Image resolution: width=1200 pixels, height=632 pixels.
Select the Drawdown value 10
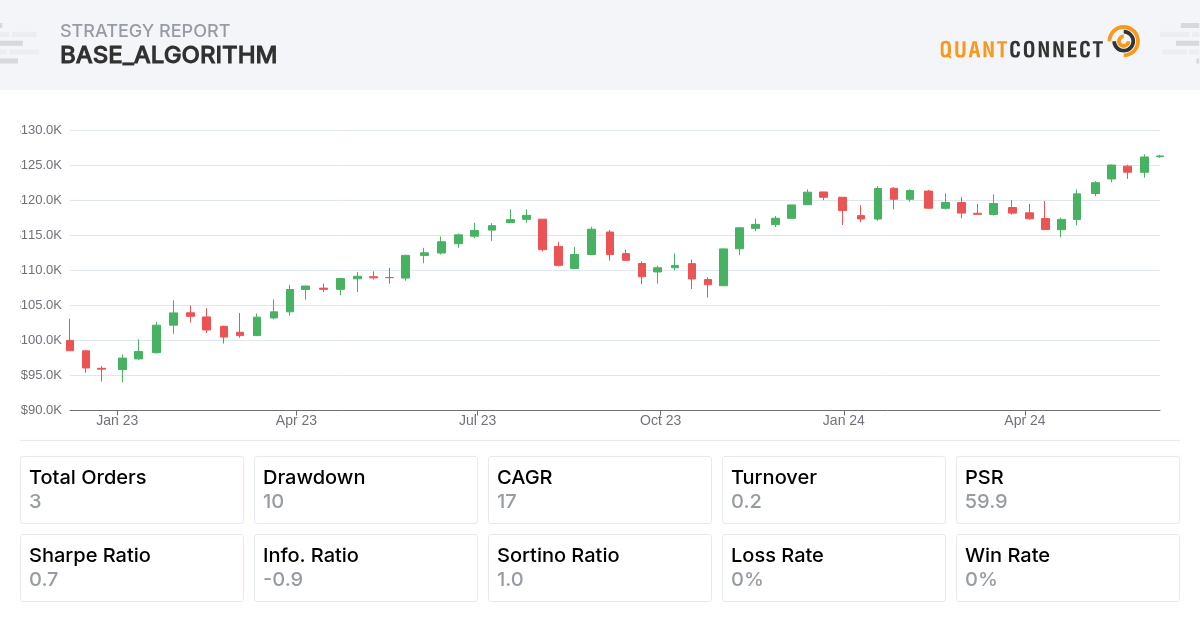[x=273, y=502]
